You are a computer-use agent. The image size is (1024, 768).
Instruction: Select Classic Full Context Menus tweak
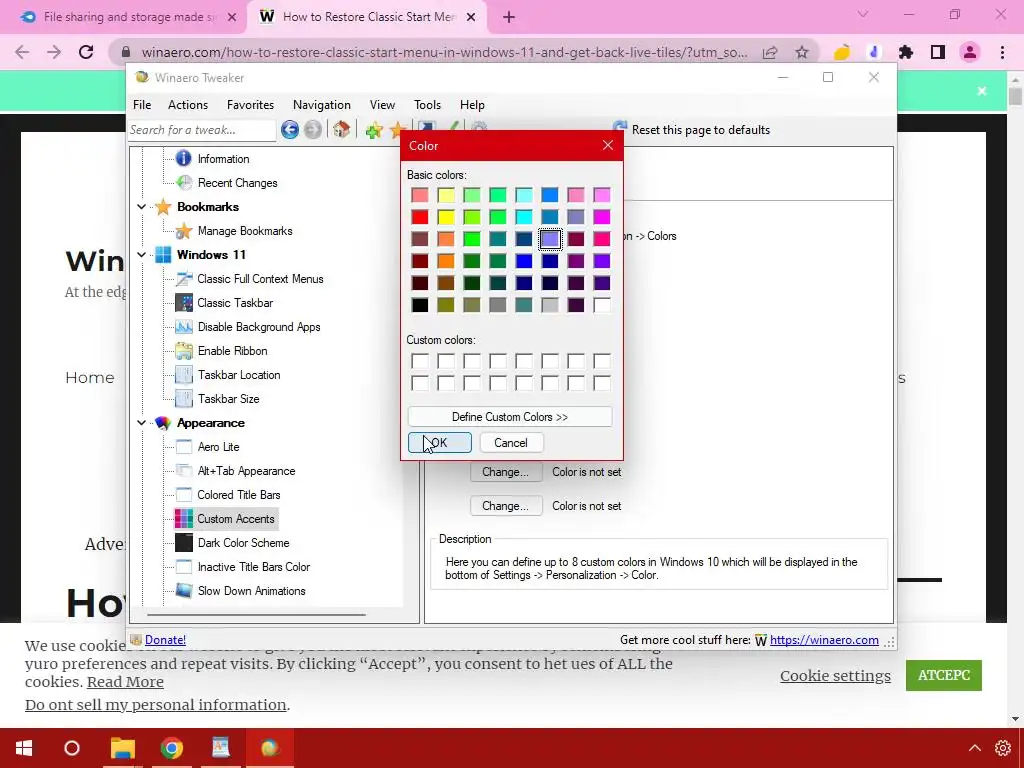point(261,279)
